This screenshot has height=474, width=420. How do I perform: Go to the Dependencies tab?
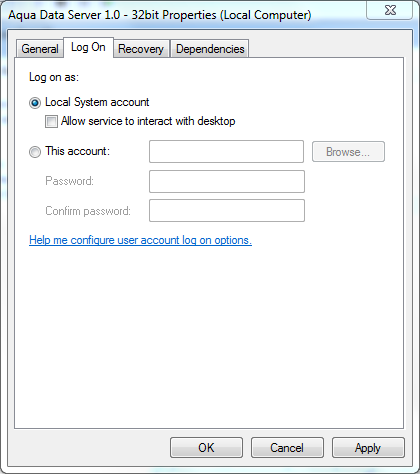click(x=210, y=49)
